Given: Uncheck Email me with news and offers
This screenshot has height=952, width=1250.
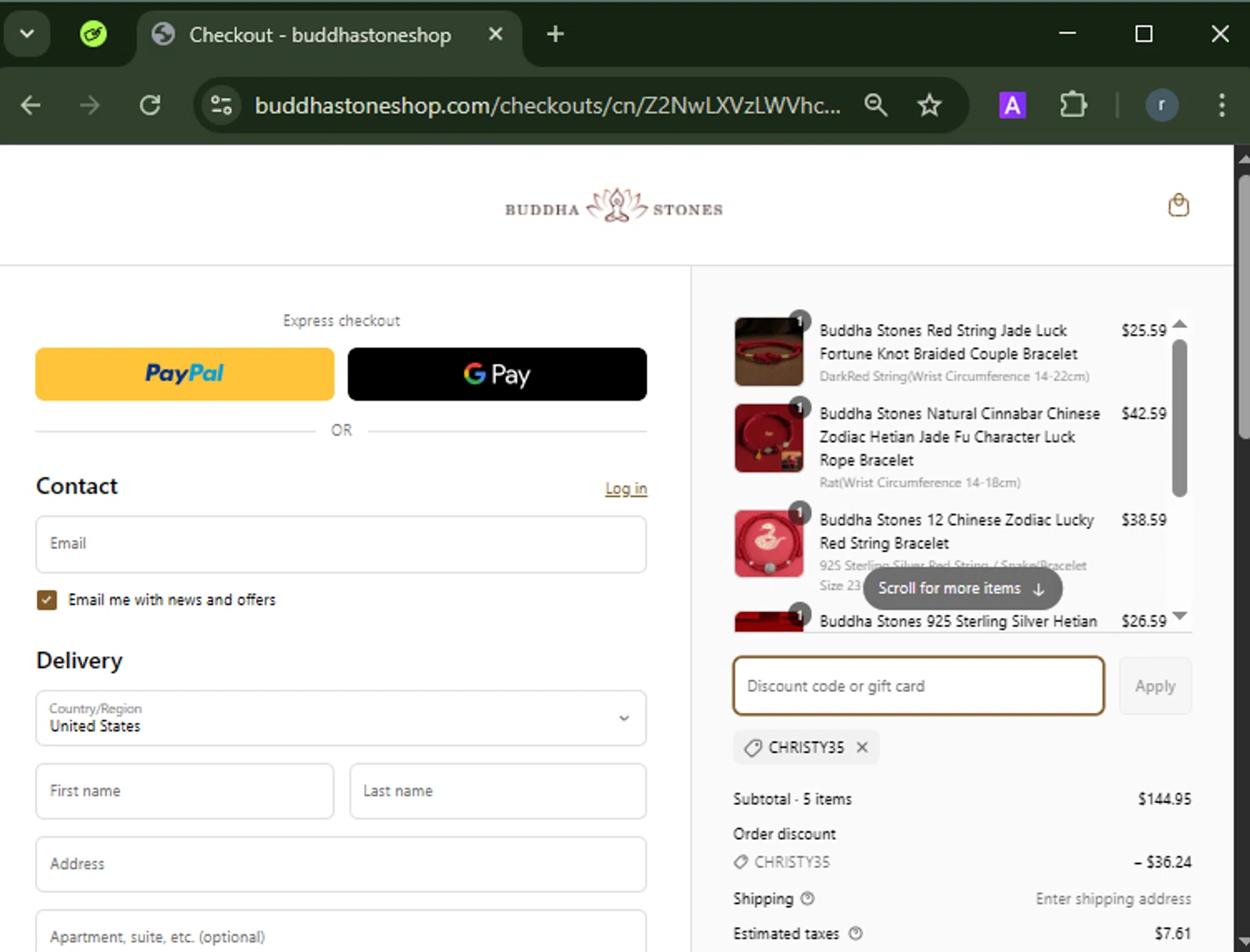Looking at the screenshot, I should coord(47,600).
